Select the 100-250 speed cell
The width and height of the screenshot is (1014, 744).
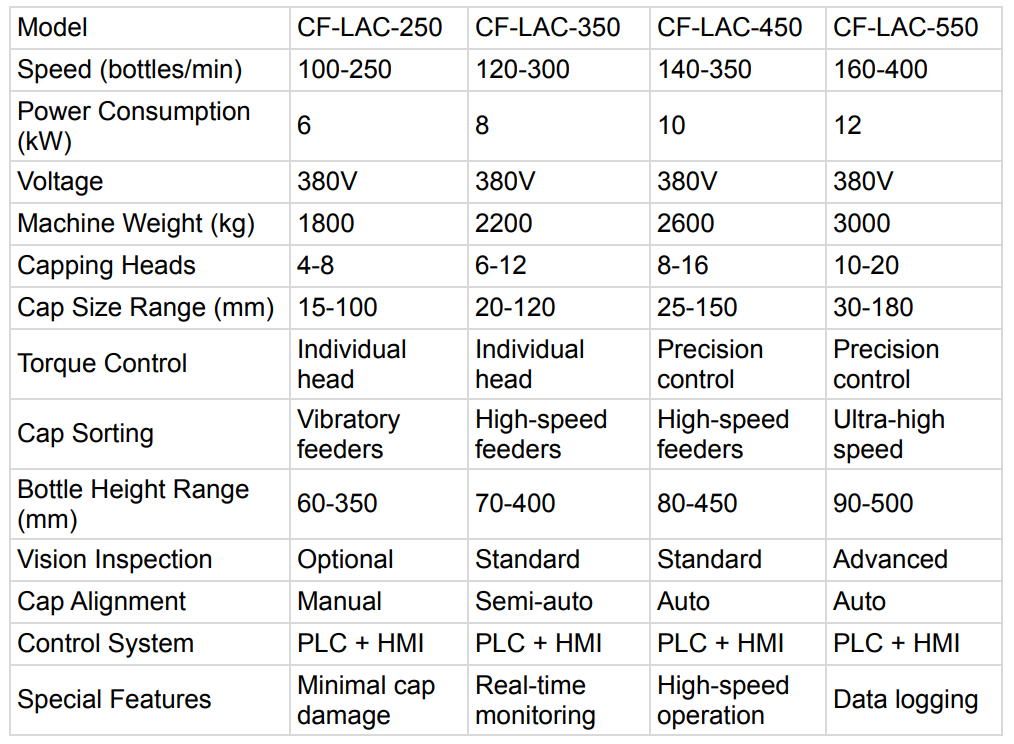(344, 70)
